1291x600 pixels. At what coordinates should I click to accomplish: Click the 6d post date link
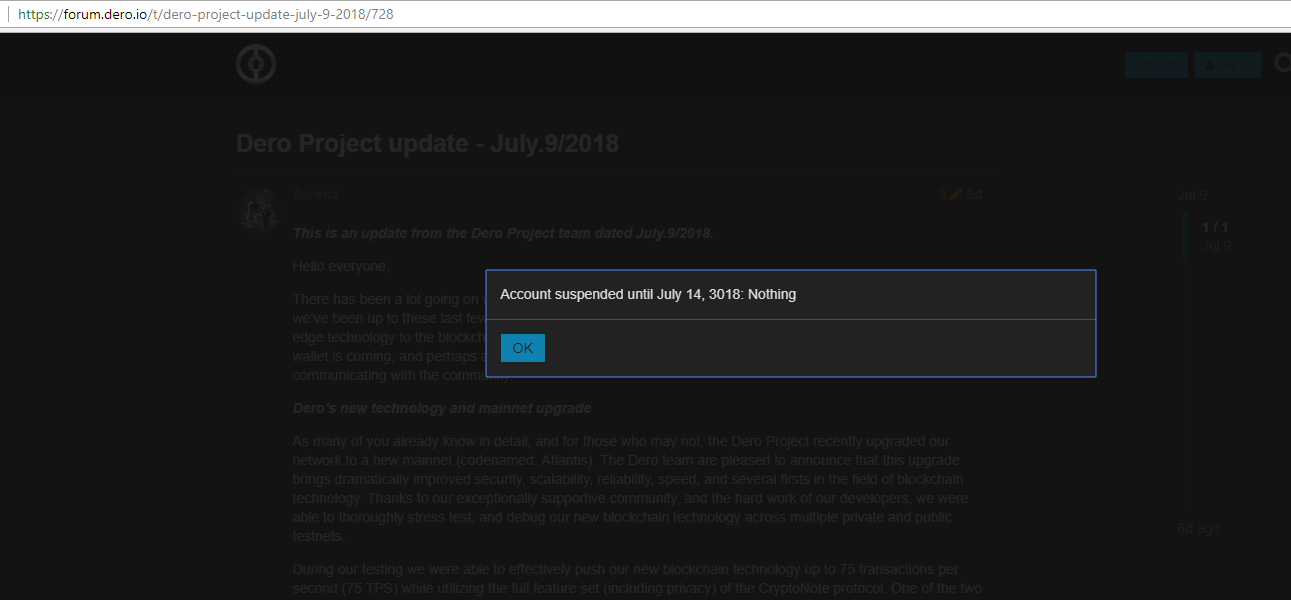coord(975,194)
